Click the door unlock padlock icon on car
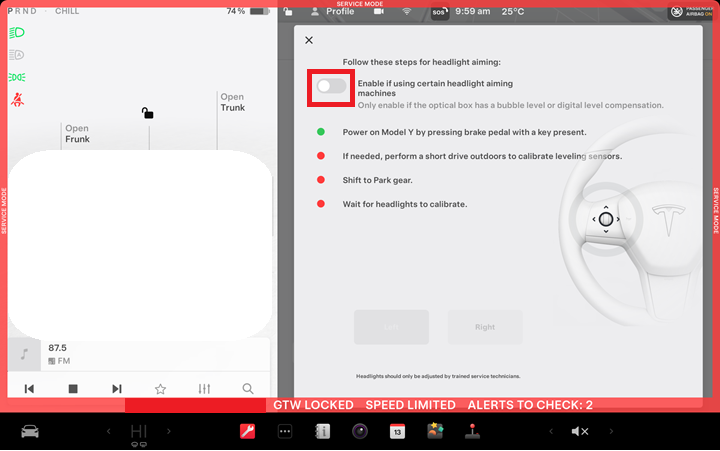This screenshot has width=720, height=451. 148,113
